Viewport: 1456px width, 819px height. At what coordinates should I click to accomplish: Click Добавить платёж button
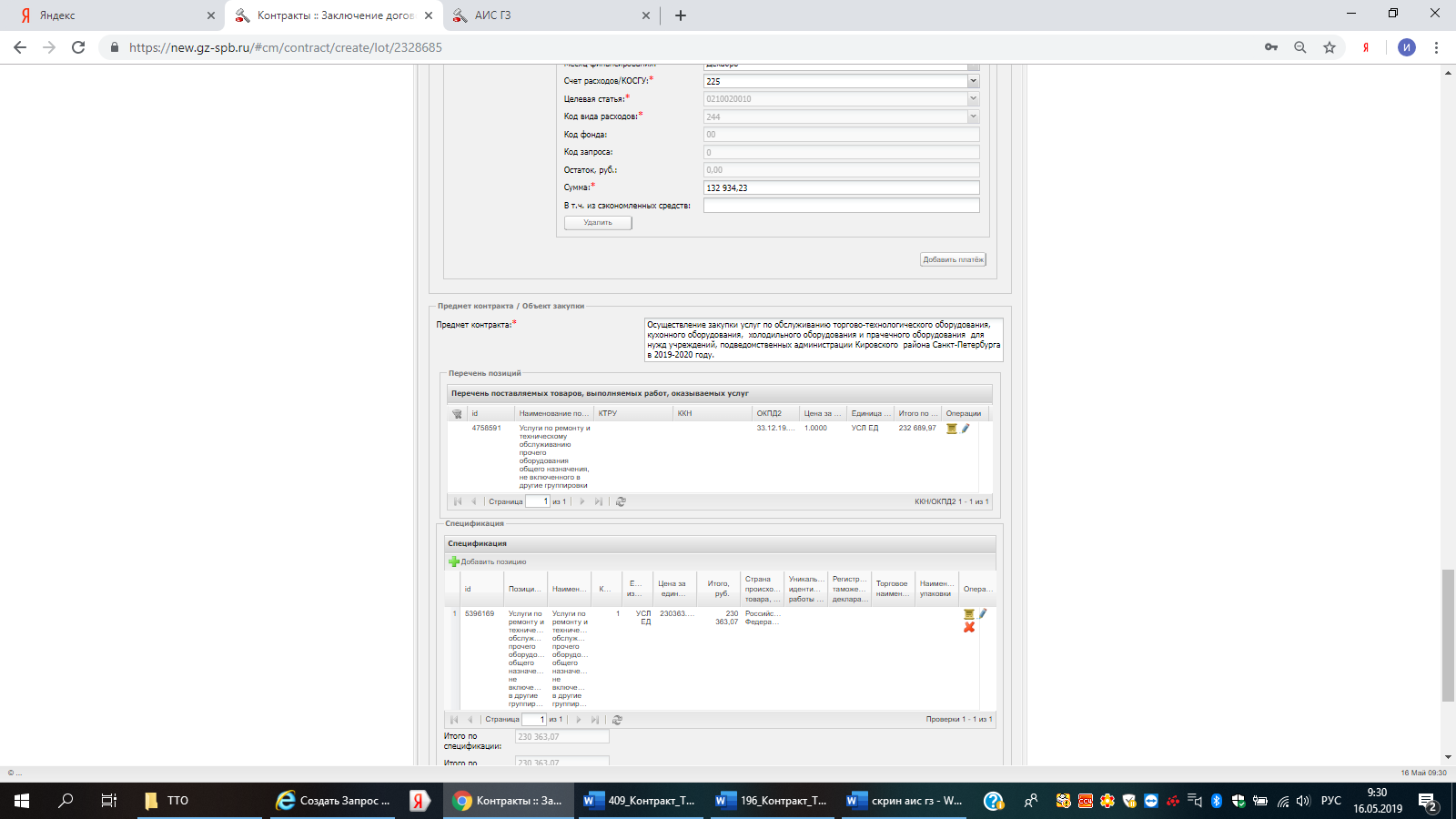coord(953,259)
